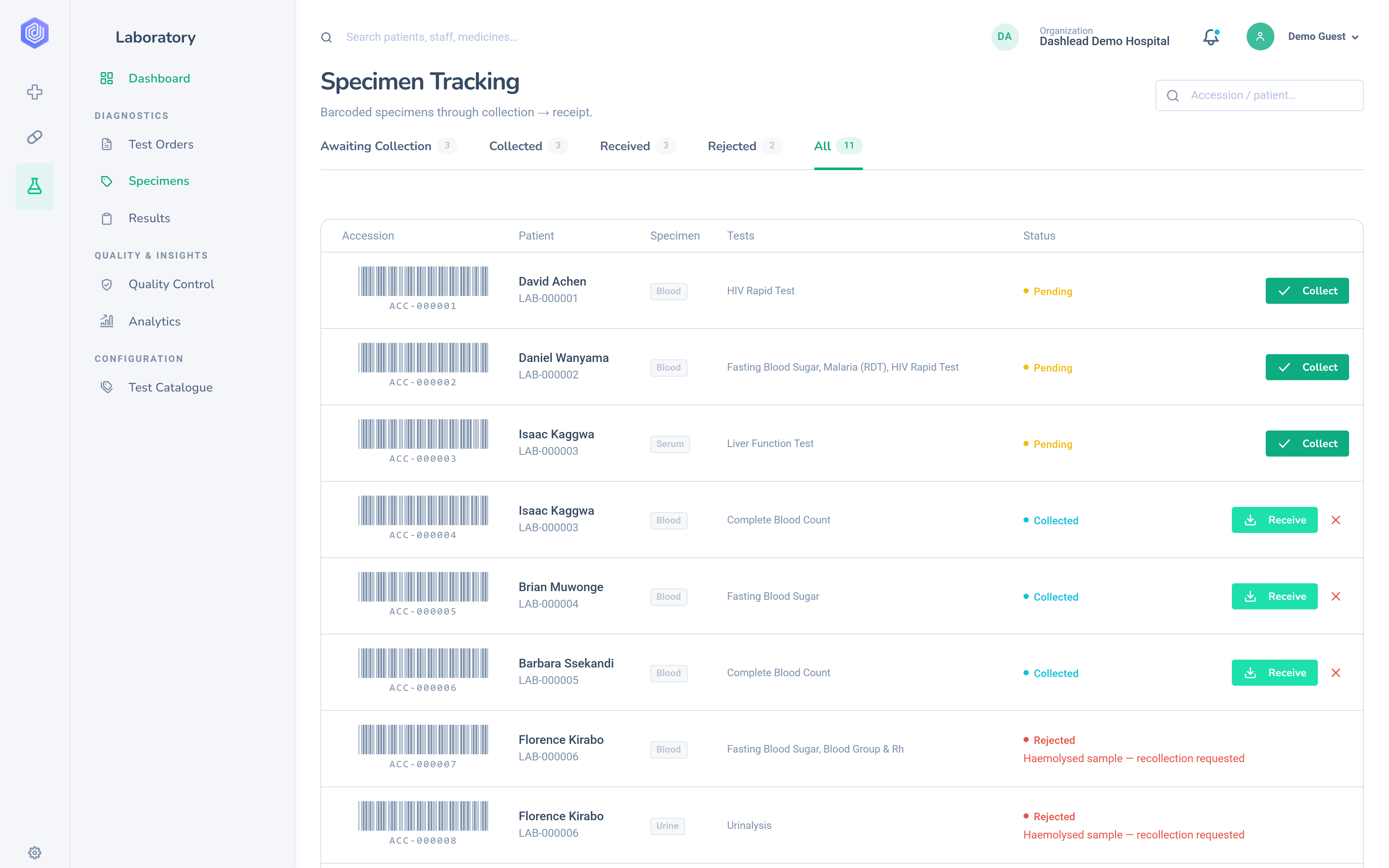The height and width of the screenshot is (868, 1389).
Task: Collect Isaac Kaggwa's Serum specimen
Action: [x=1307, y=444]
